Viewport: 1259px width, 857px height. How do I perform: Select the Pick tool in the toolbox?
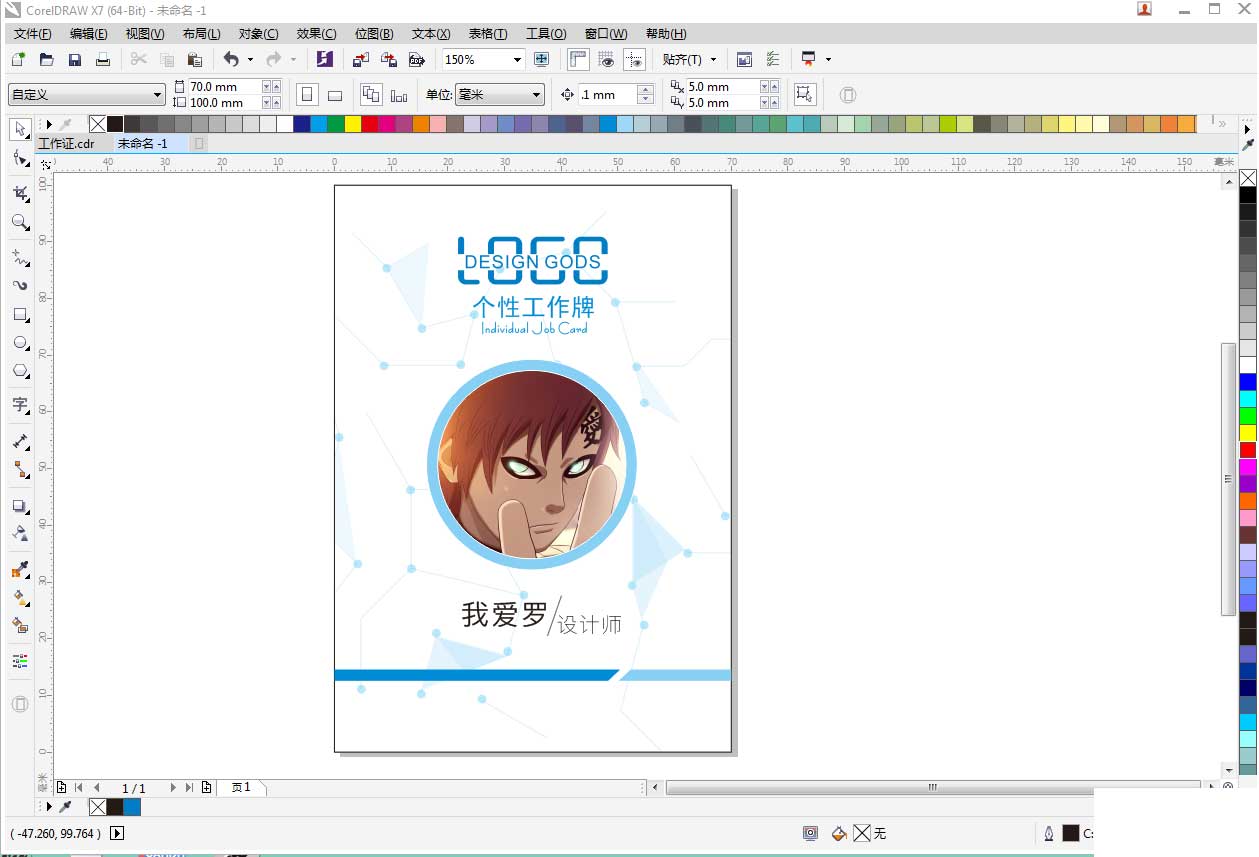[20, 129]
